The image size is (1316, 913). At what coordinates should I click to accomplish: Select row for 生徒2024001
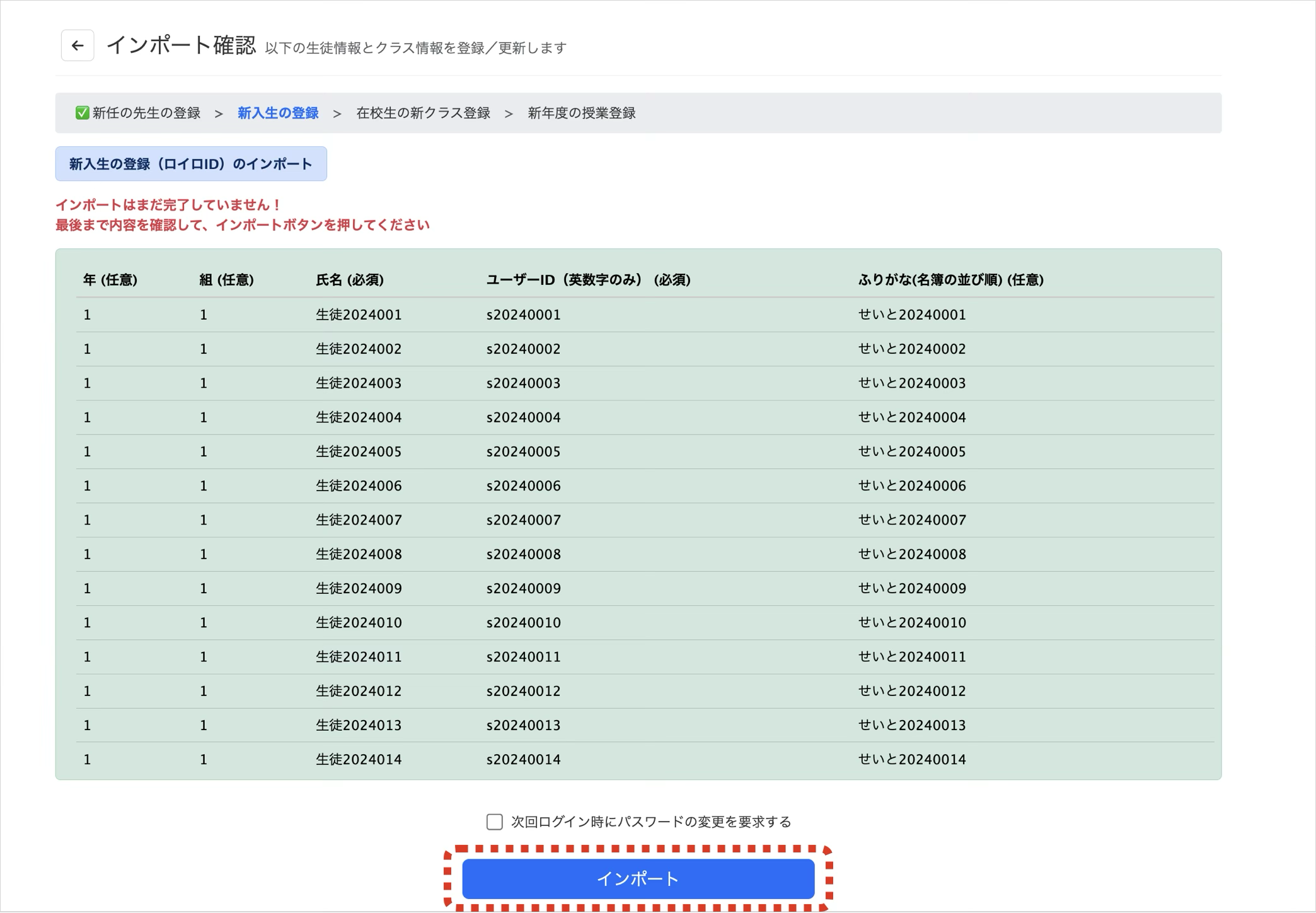359,315
